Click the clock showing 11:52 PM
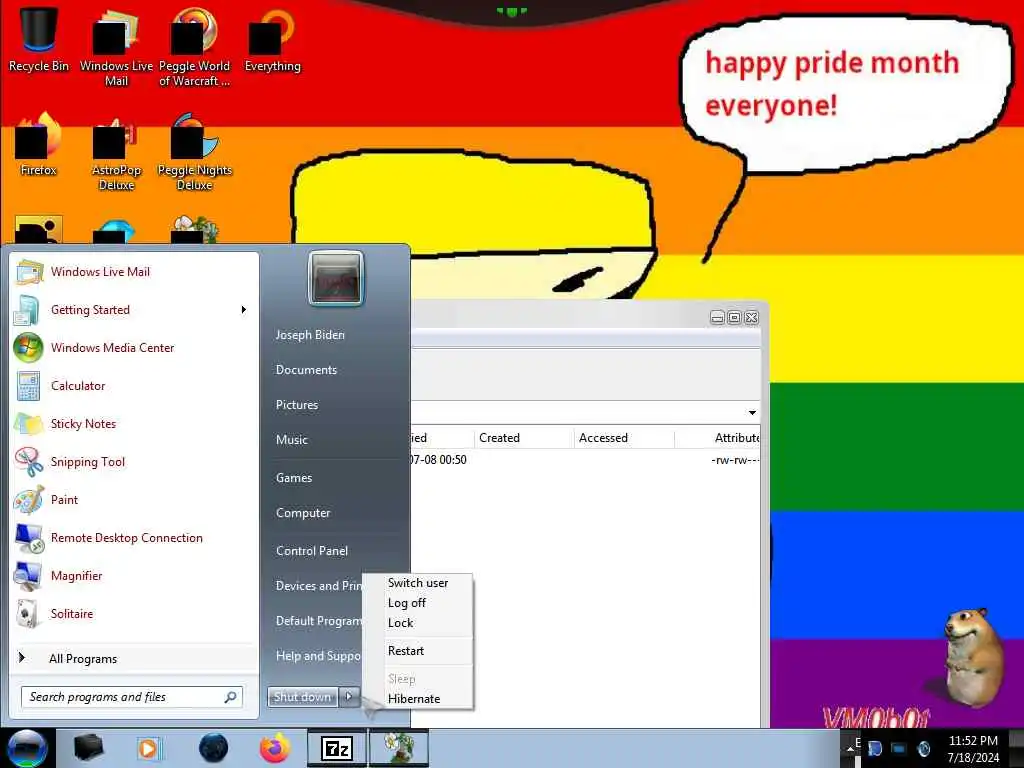The width and height of the screenshot is (1024, 768). pyautogui.click(x=973, y=749)
